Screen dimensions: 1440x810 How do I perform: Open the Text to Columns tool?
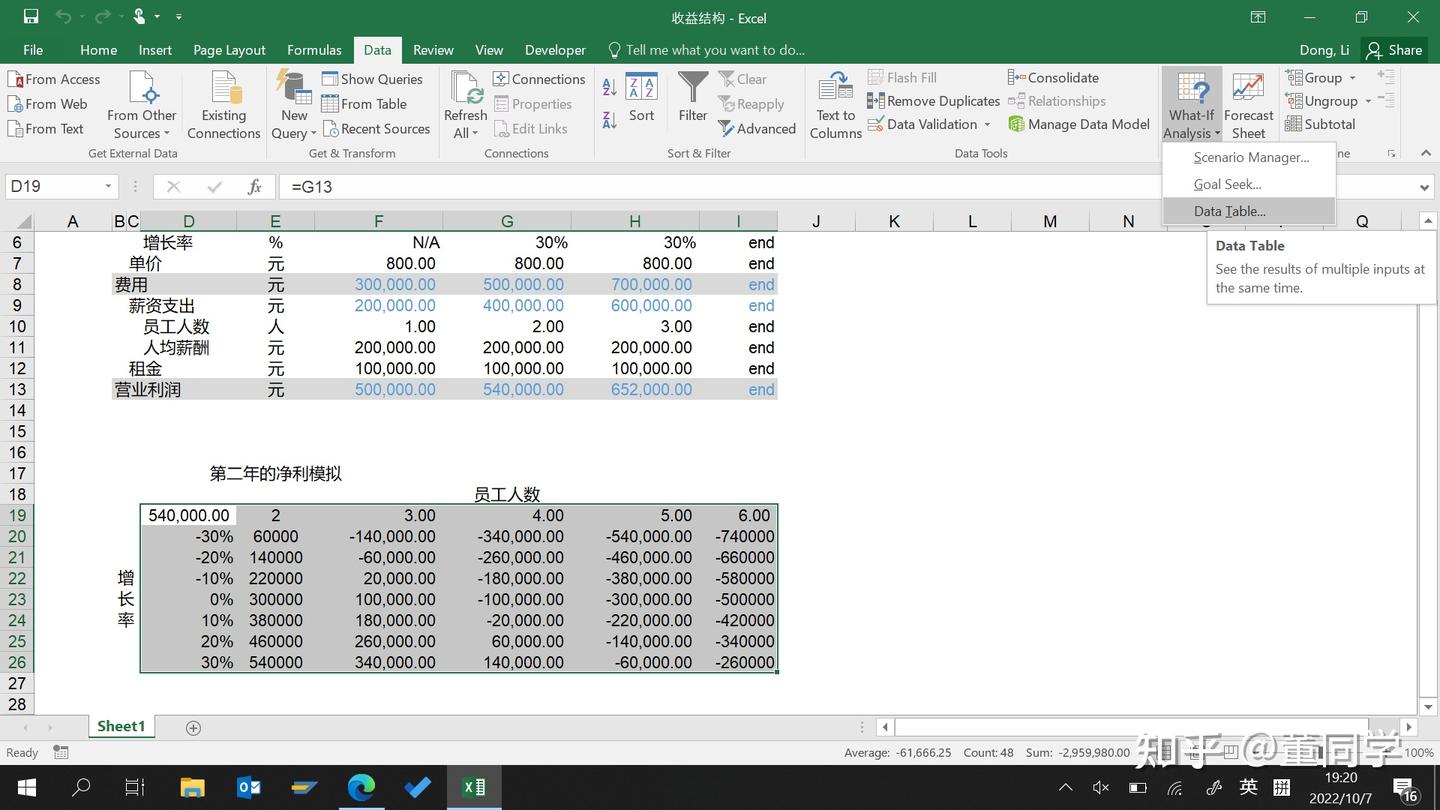click(835, 105)
